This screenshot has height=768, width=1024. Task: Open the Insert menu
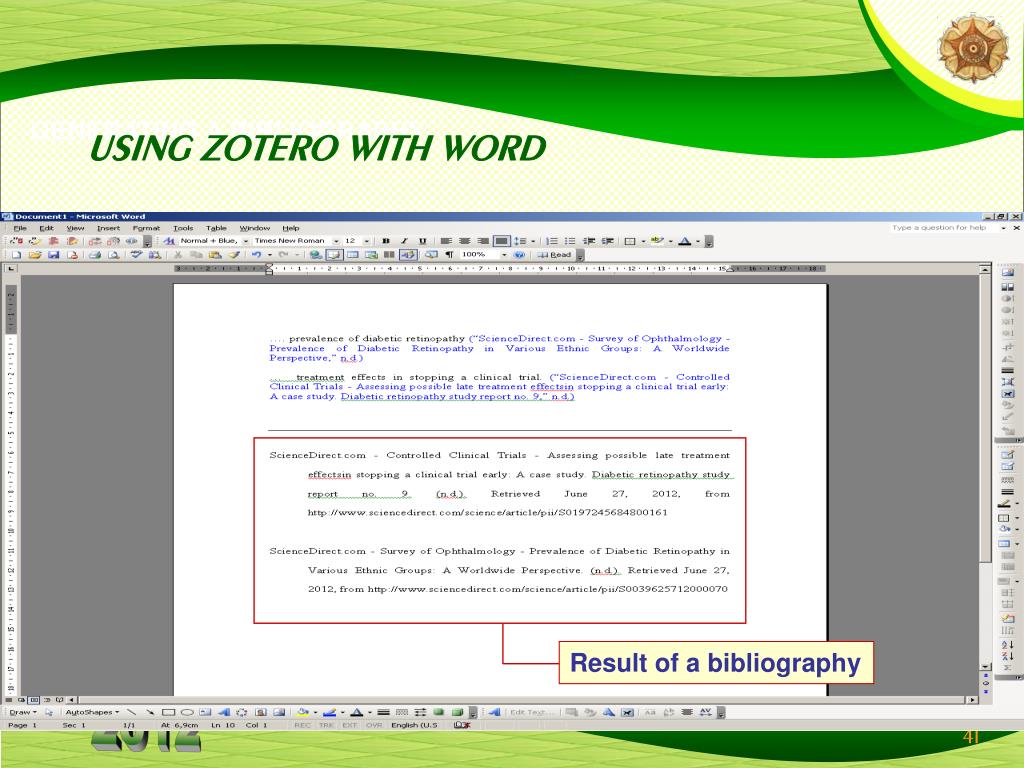click(x=108, y=228)
